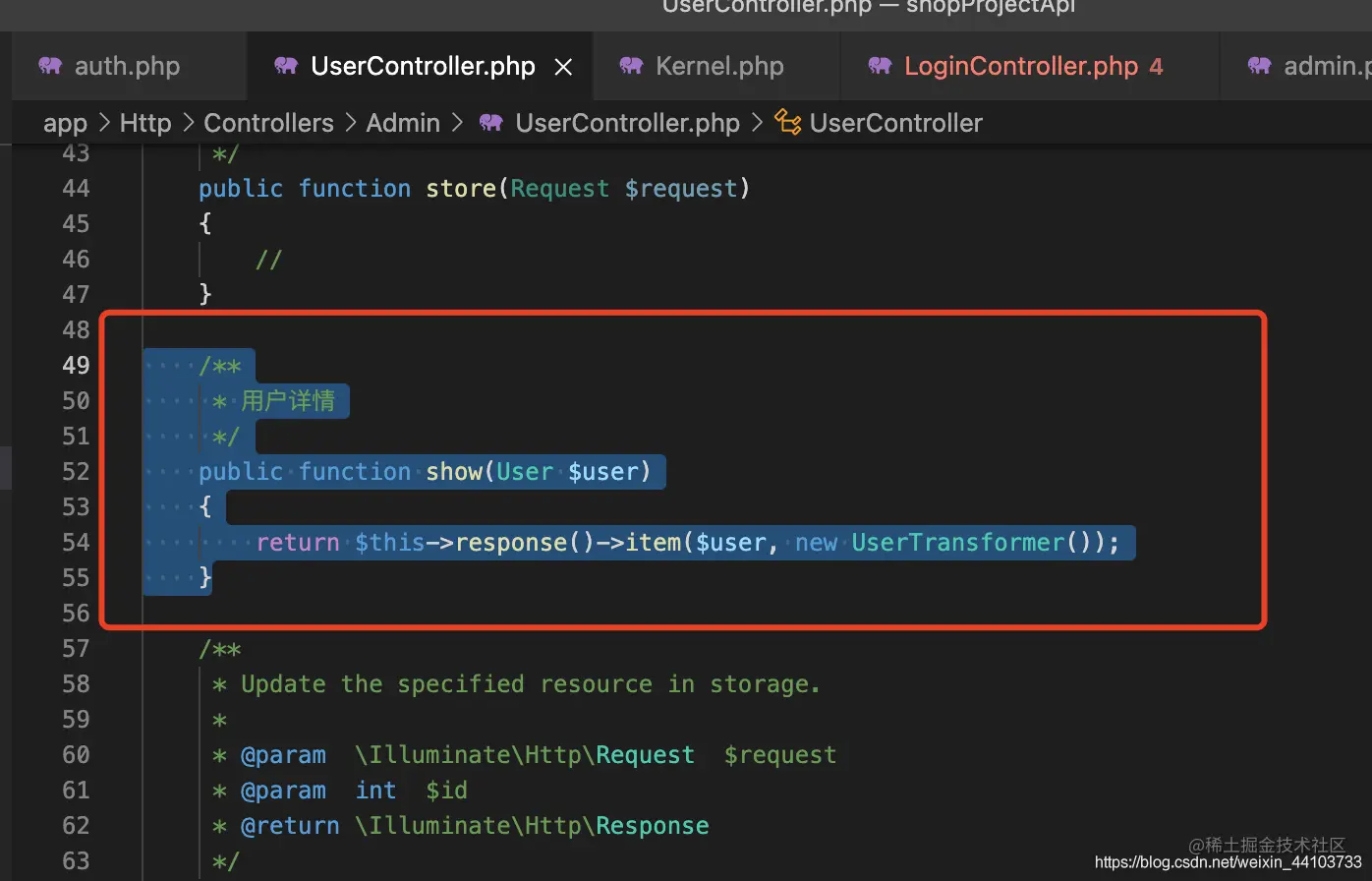Click \Illuminate\Http\Request on line 60
Image resolution: width=1372 pixels, height=881 pixels.
click(x=525, y=754)
